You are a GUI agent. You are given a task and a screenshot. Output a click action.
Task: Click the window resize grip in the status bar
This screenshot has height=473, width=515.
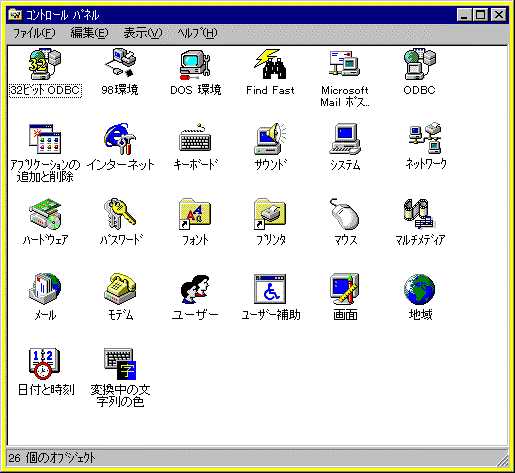pos(502,460)
